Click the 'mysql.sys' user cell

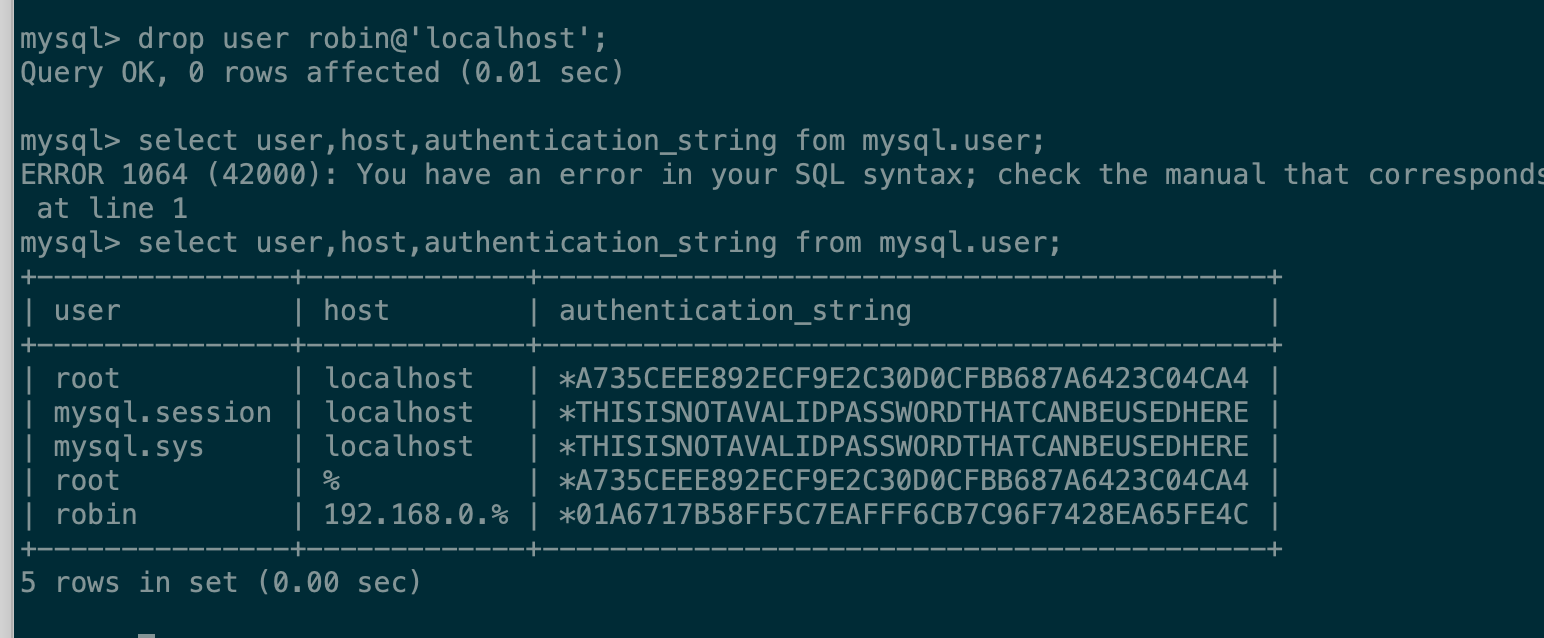[128, 447]
